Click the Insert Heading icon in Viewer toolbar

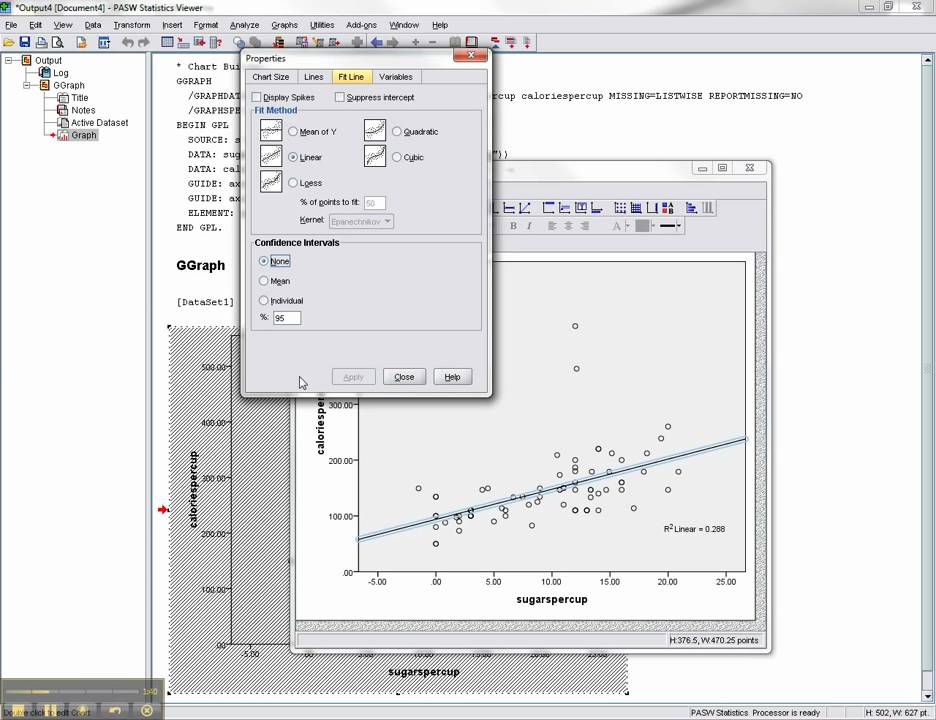click(x=495, y=42)
